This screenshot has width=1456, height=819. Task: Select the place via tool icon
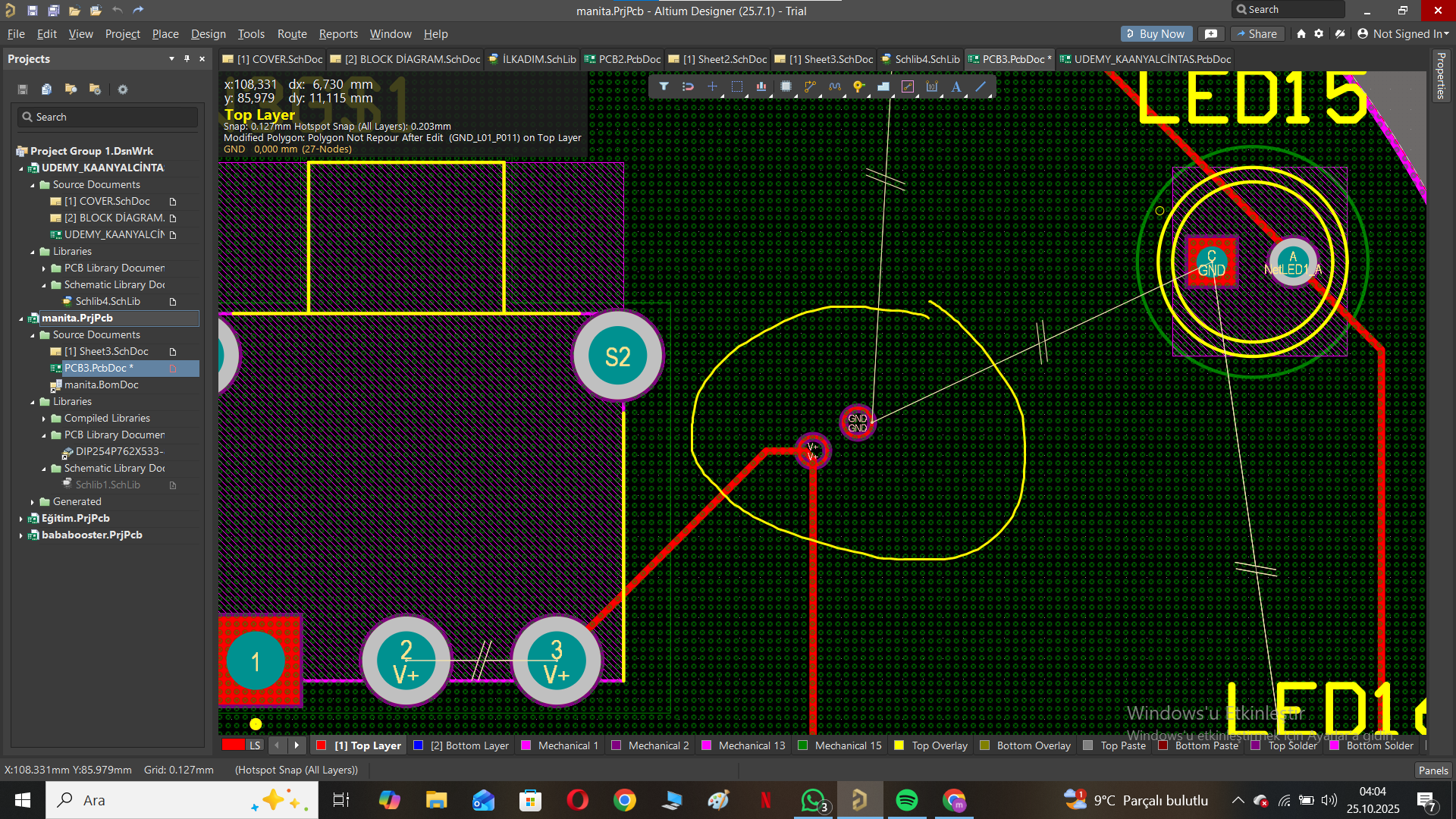tap(858, 86)
